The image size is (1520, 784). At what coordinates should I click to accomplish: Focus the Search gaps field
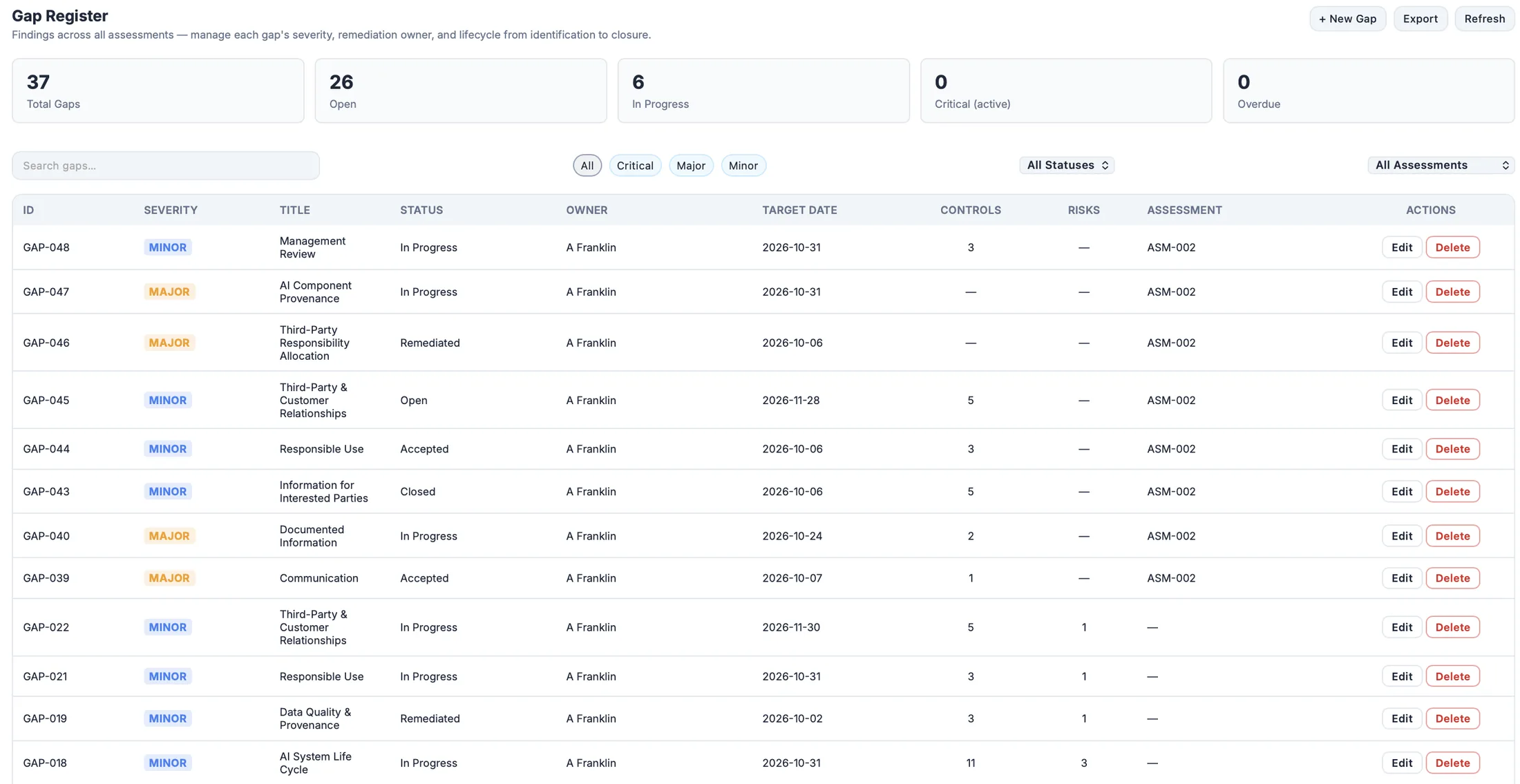pos(166,166)
